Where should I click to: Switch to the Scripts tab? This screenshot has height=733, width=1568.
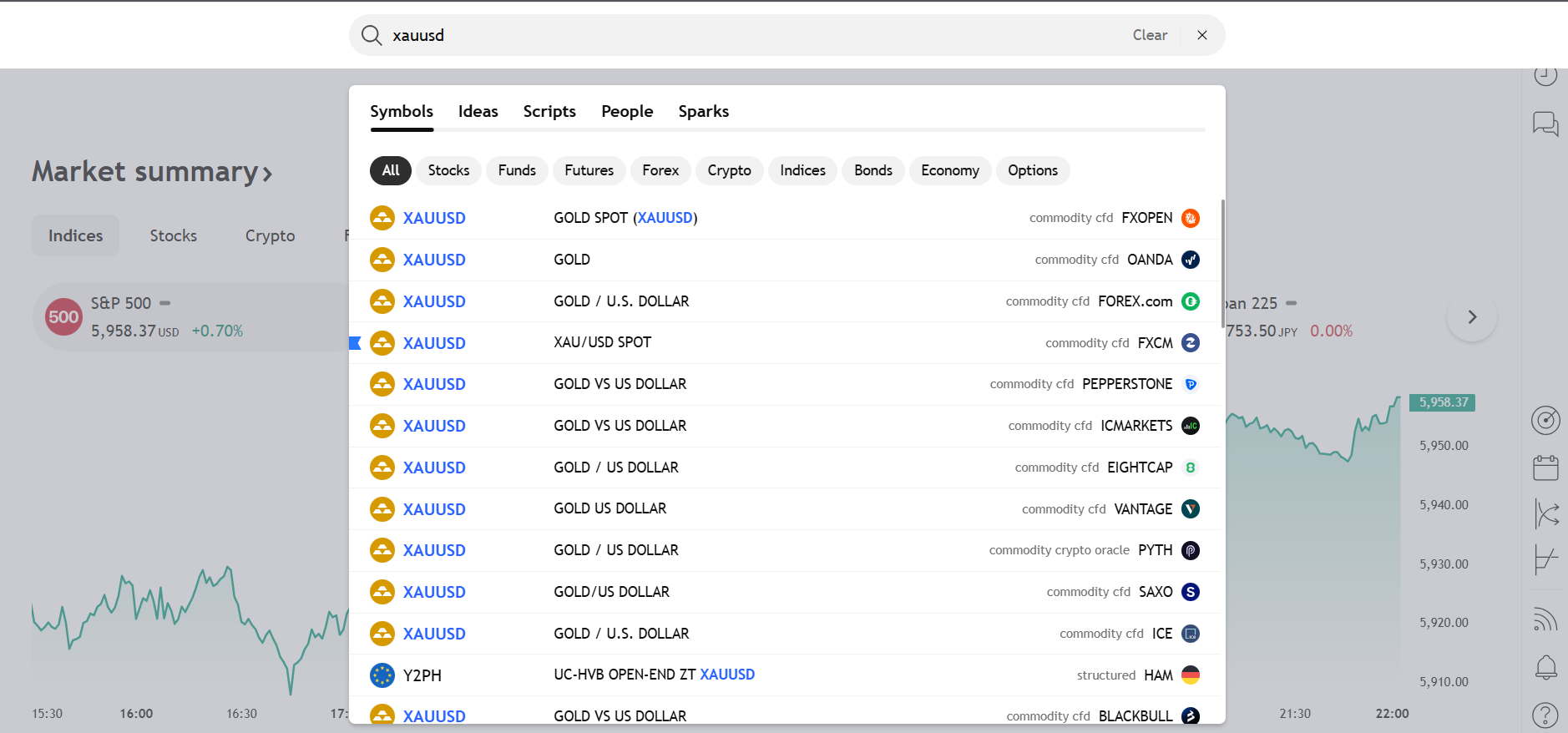pyautogui.click(x=549, y=111)
